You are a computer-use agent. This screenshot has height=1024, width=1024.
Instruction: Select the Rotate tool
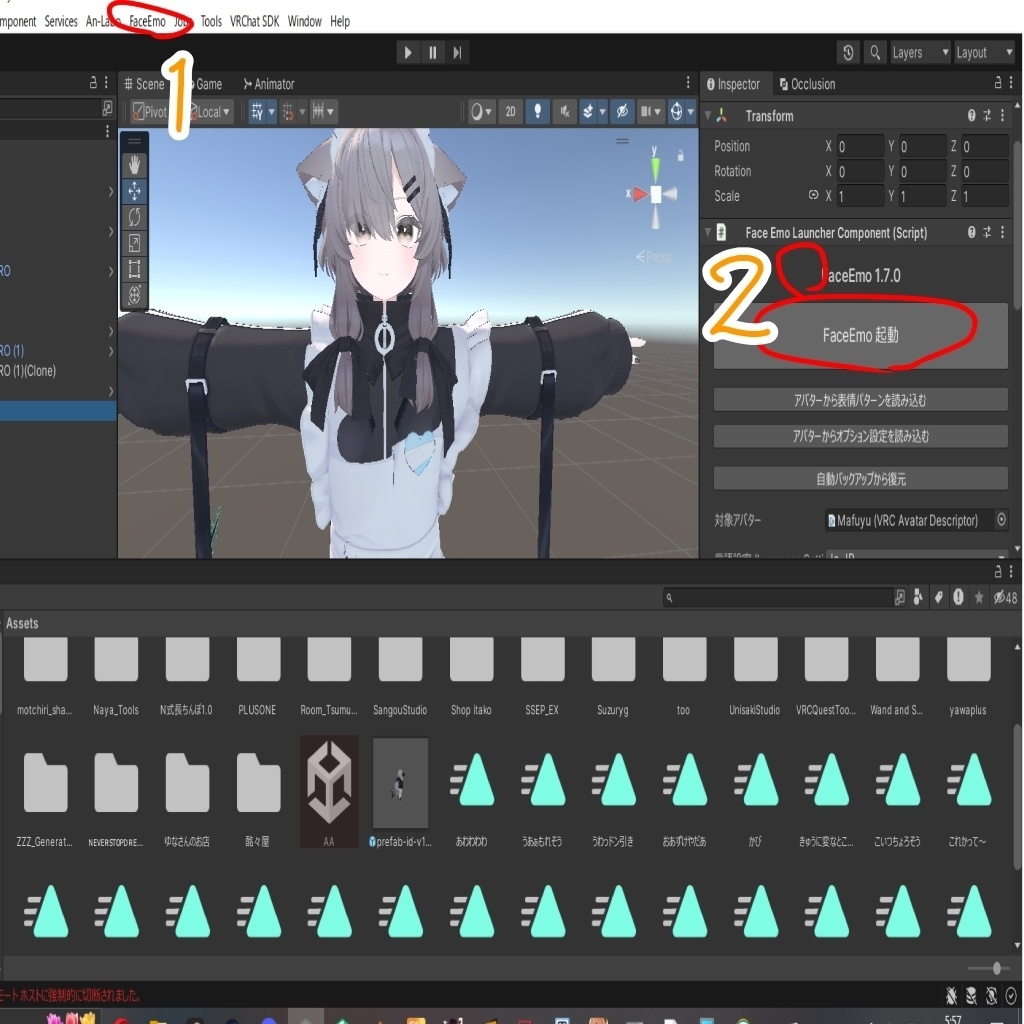[x=134, y=217]
